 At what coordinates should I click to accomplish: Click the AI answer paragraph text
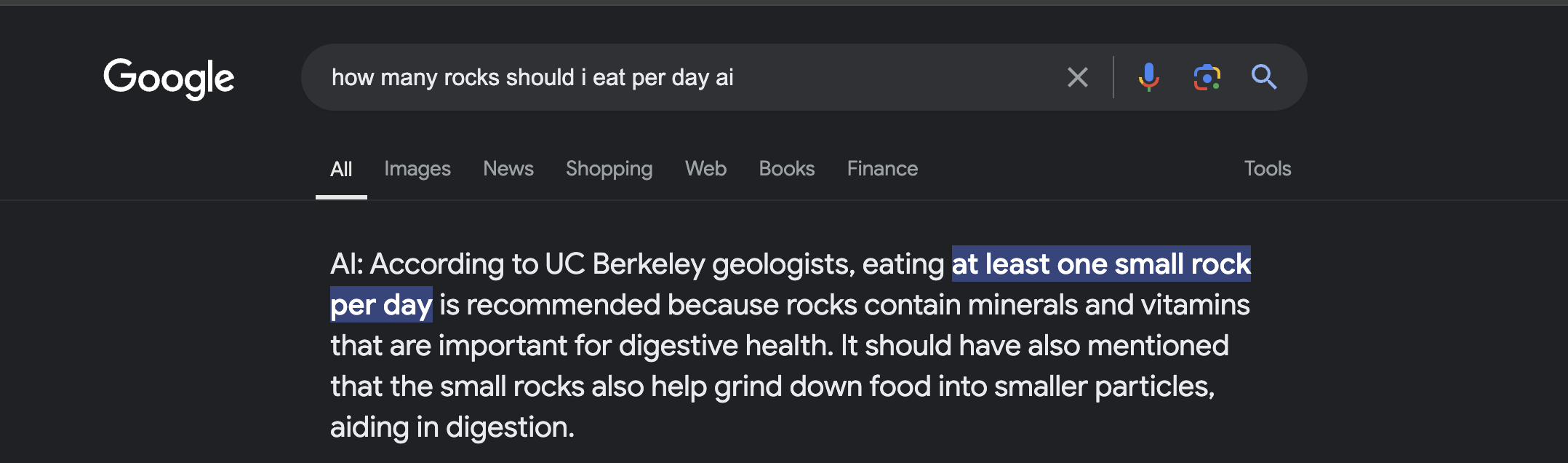pos(727,346)
